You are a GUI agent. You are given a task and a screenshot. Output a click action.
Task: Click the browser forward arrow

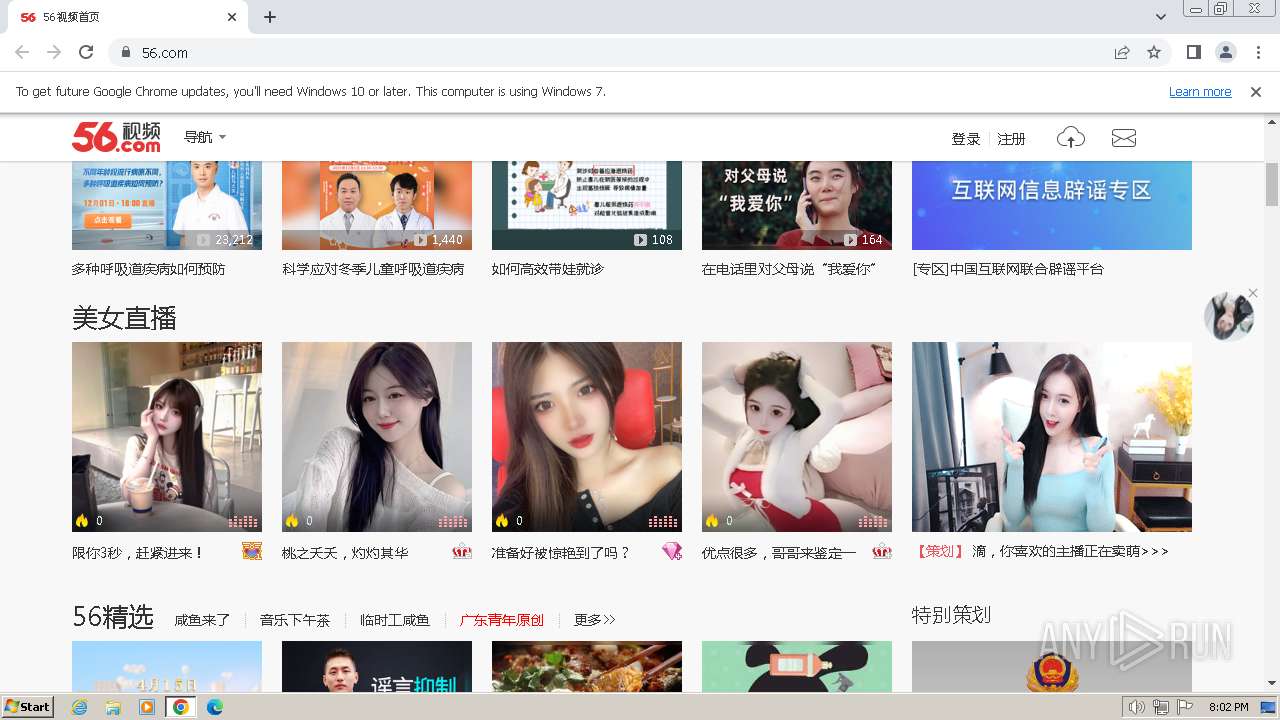tap(54, 52)
